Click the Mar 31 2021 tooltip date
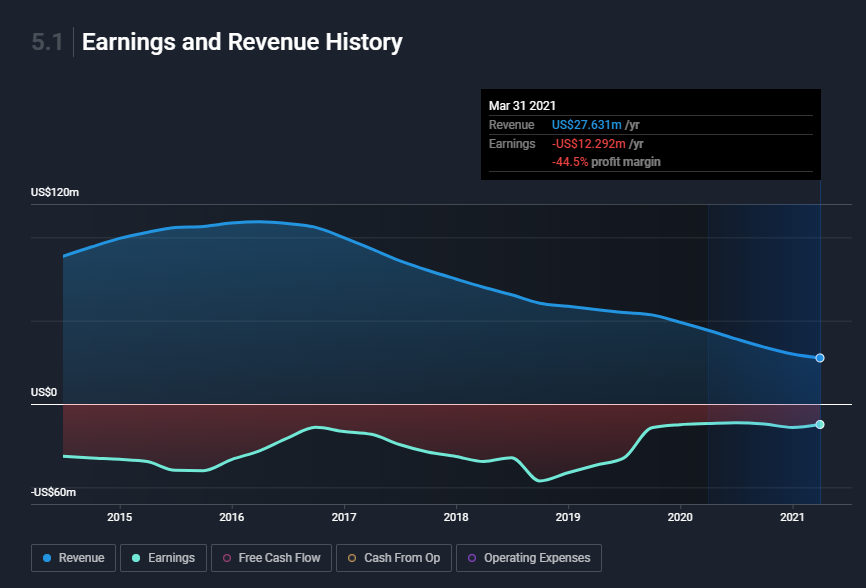Image resolution: width=866 pixels, height=588 pixels. 522,105
